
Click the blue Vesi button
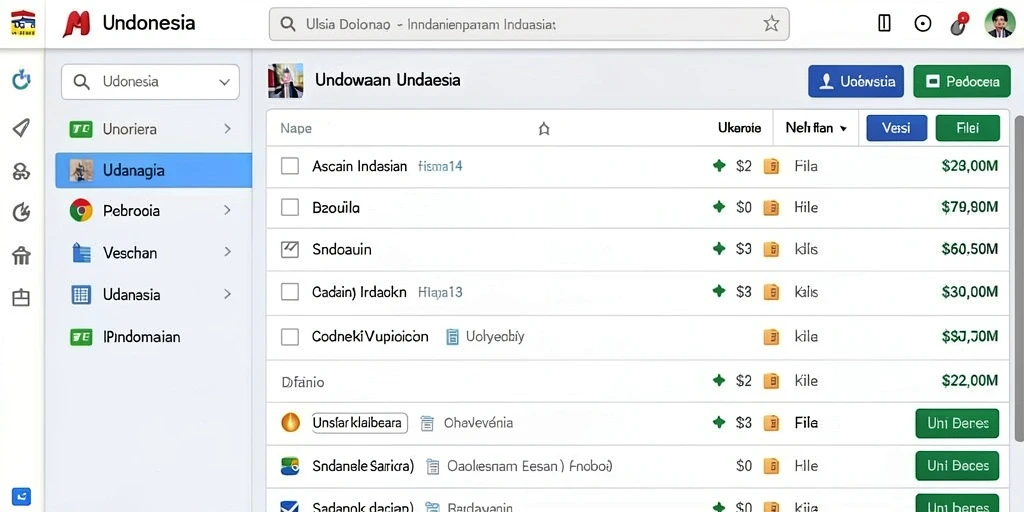click(x=897, y=128)
